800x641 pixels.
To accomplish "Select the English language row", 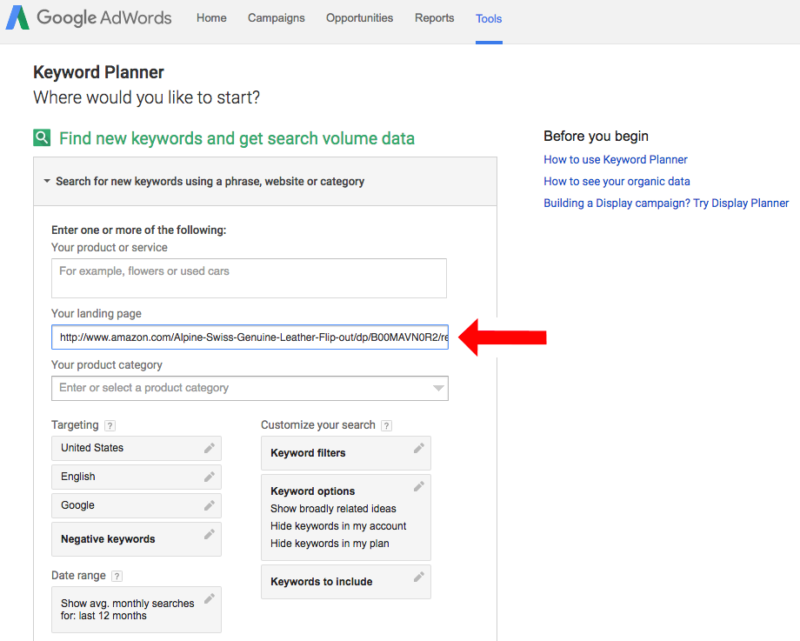I will (136, 477).
